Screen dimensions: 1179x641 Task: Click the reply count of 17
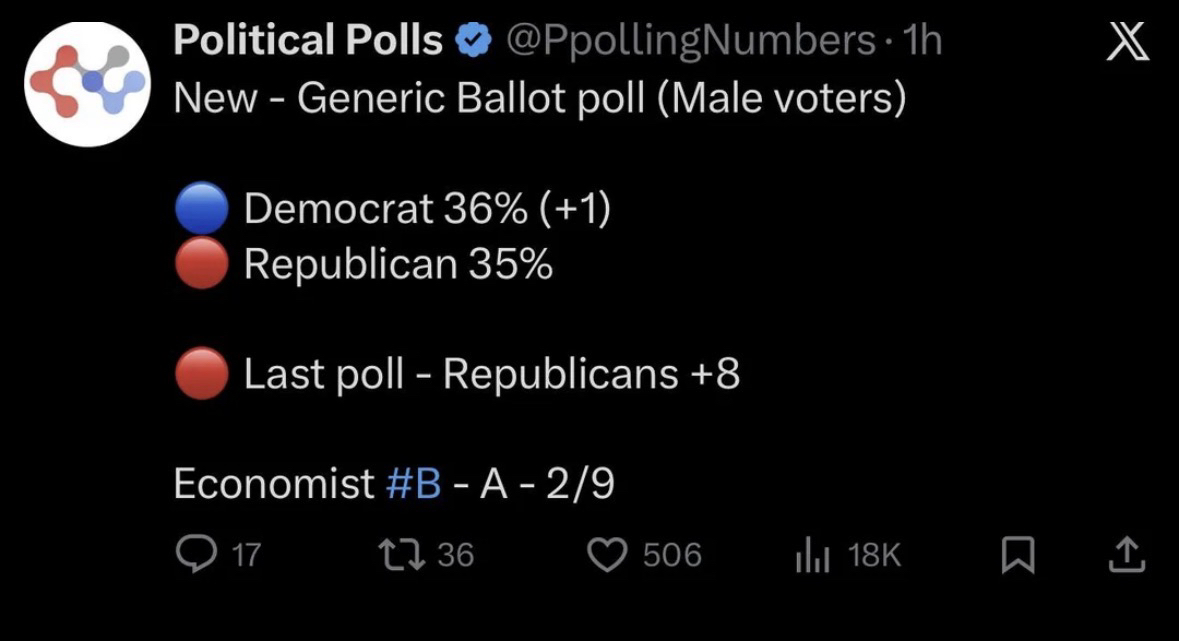tap(246, 555)
